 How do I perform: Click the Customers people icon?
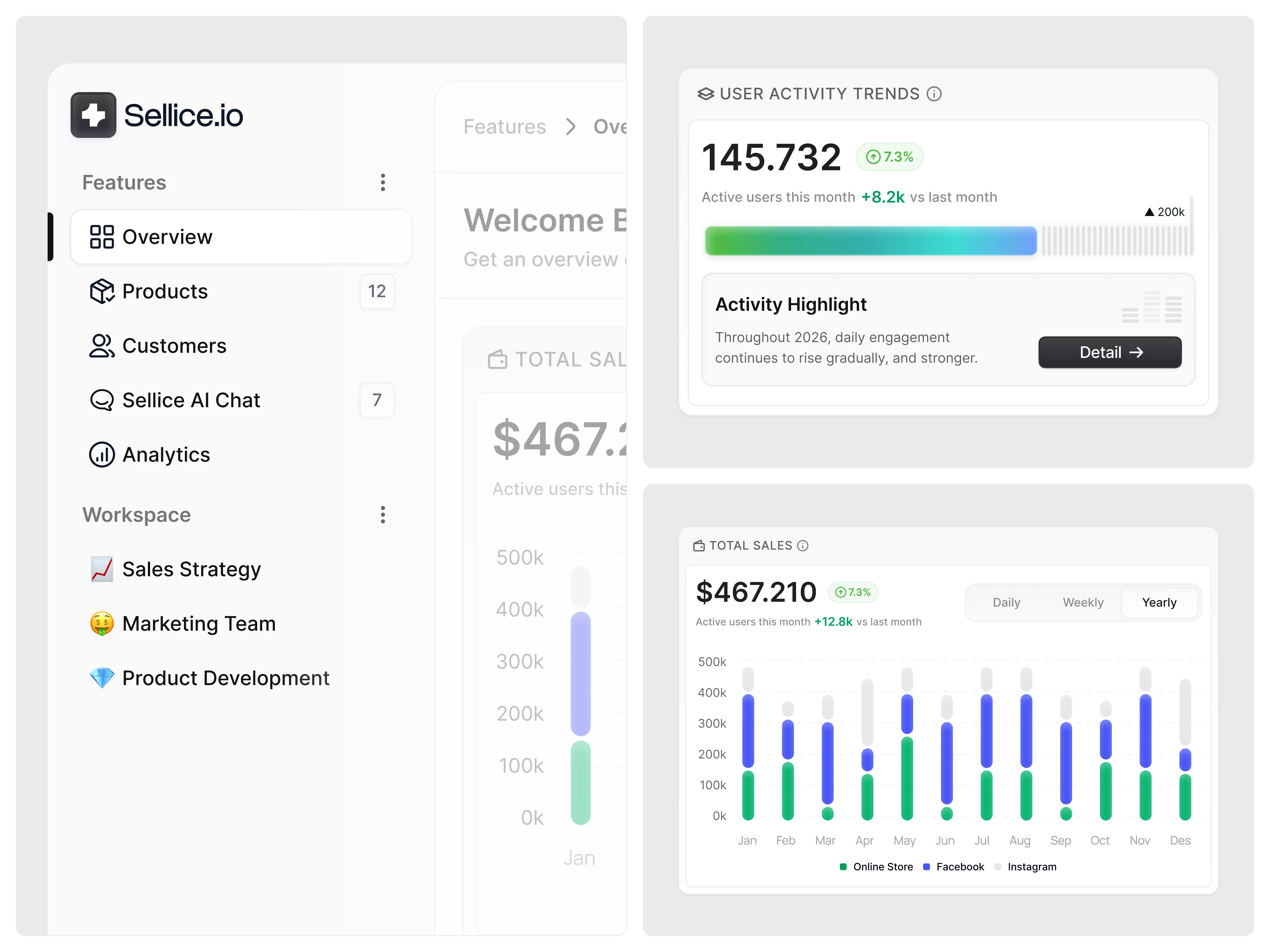pyautogui.click(x=102, y=345)
